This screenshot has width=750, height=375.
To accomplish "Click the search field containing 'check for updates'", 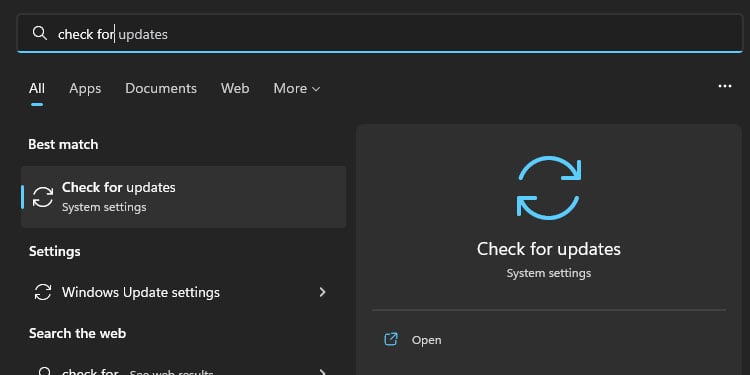I will click(x=379, y=33).
